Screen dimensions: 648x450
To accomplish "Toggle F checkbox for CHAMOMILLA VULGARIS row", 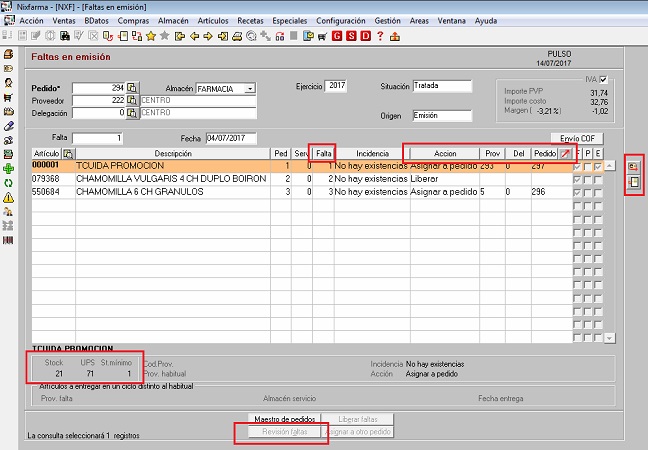I will (577, 180).
